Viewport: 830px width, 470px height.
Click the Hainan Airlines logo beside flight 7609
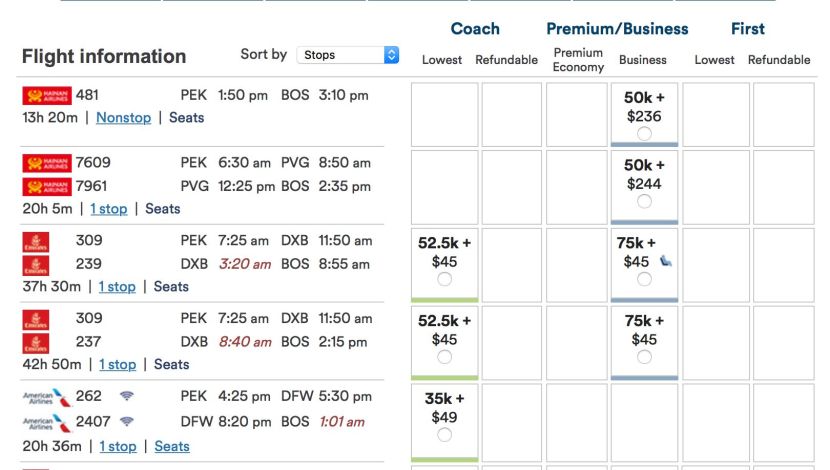coord(47,162)
